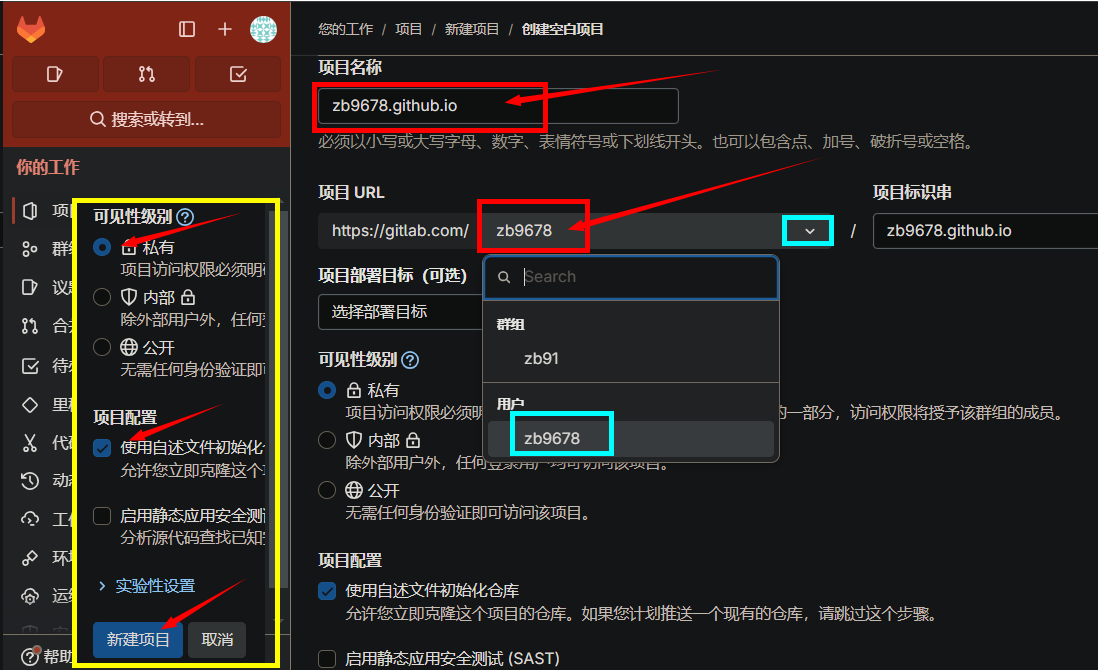This screenshot has height=670, width=1098.
Task: Go to 项目 breadcrumb link
Action: click(408, 29)
